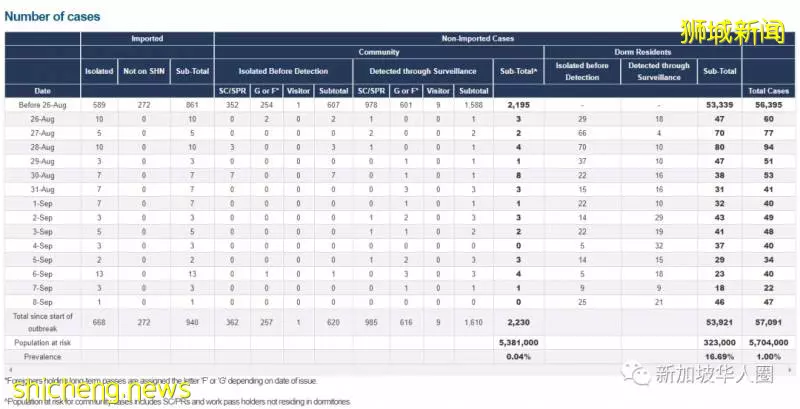Select the Dorm Residents subheader
This screenshot has height=409, width=800.
(x=642, y=52)
